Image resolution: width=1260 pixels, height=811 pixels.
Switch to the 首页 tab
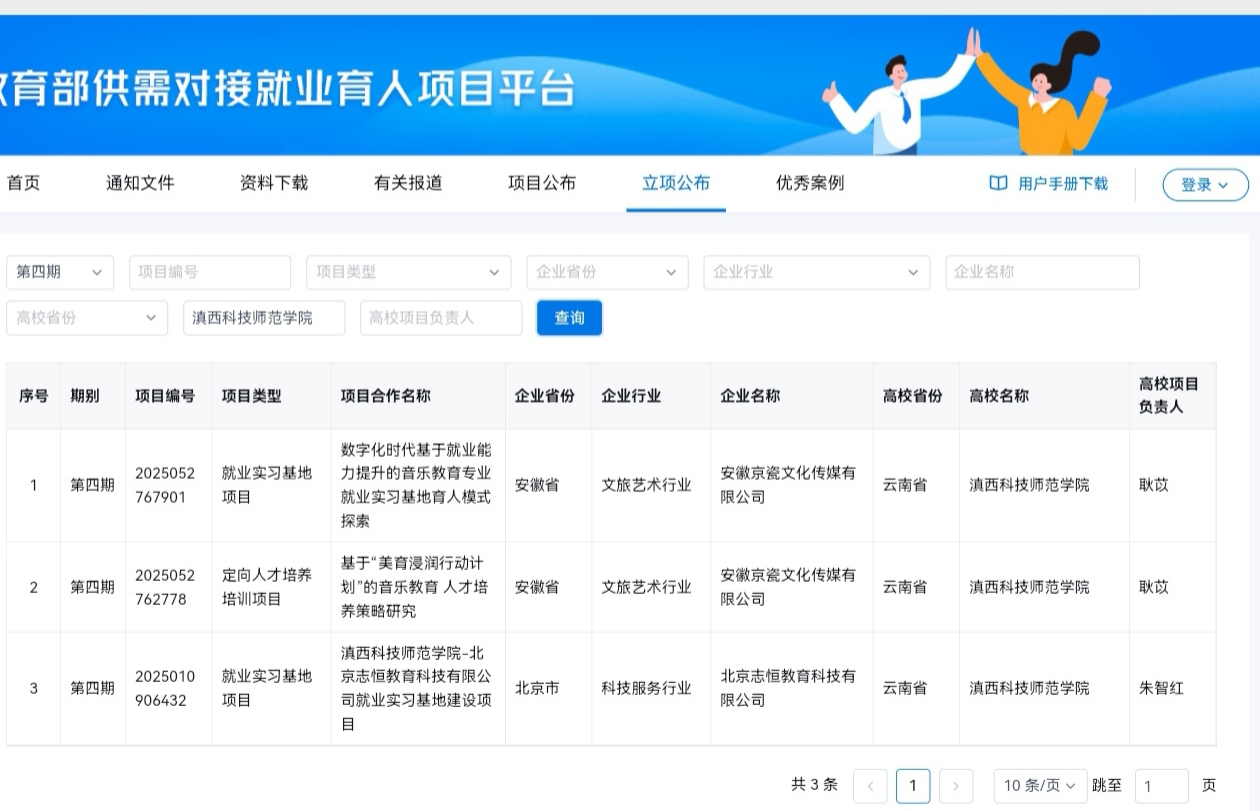(x=24, y=183)
